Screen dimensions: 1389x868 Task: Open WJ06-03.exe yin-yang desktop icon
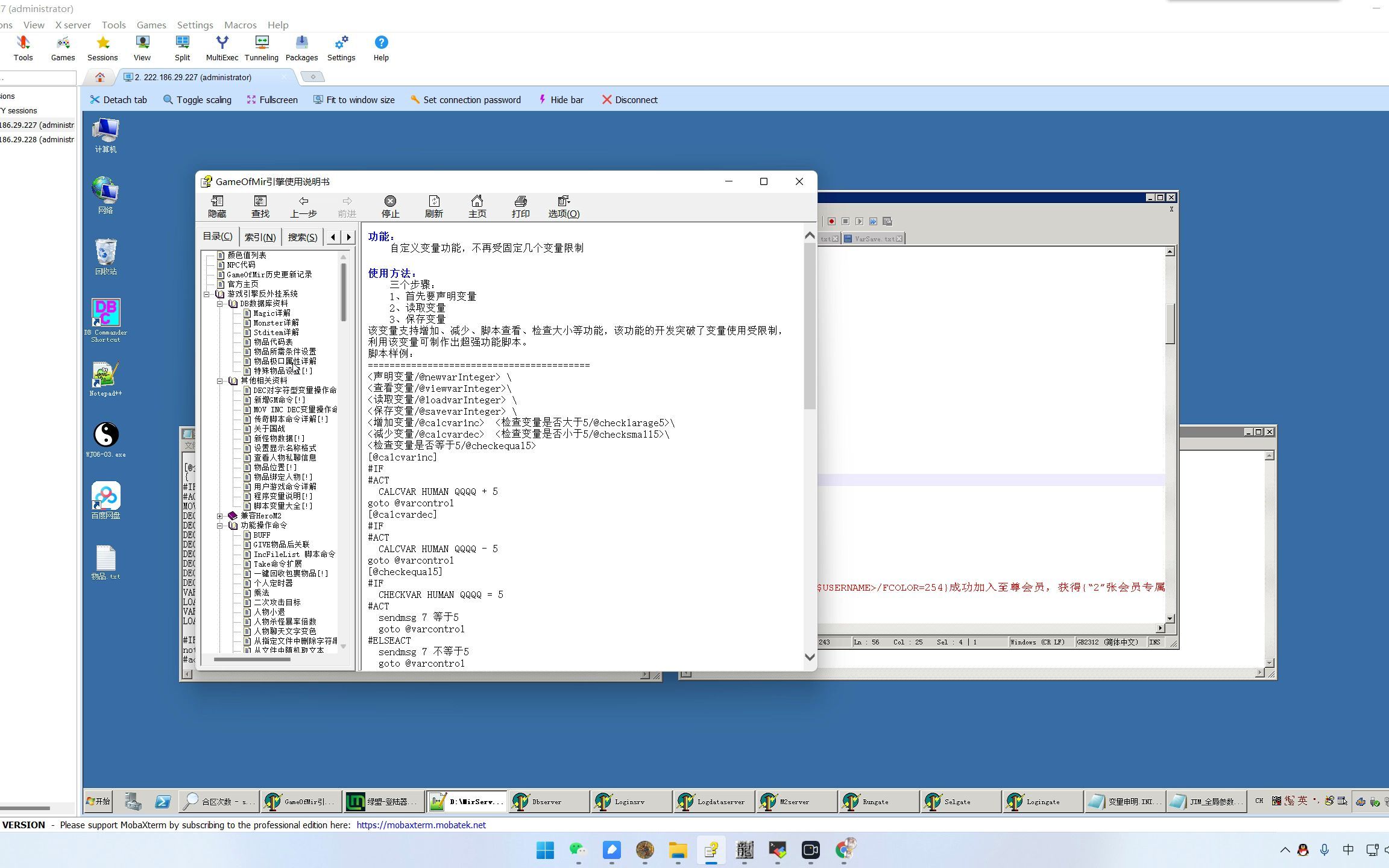106,440
